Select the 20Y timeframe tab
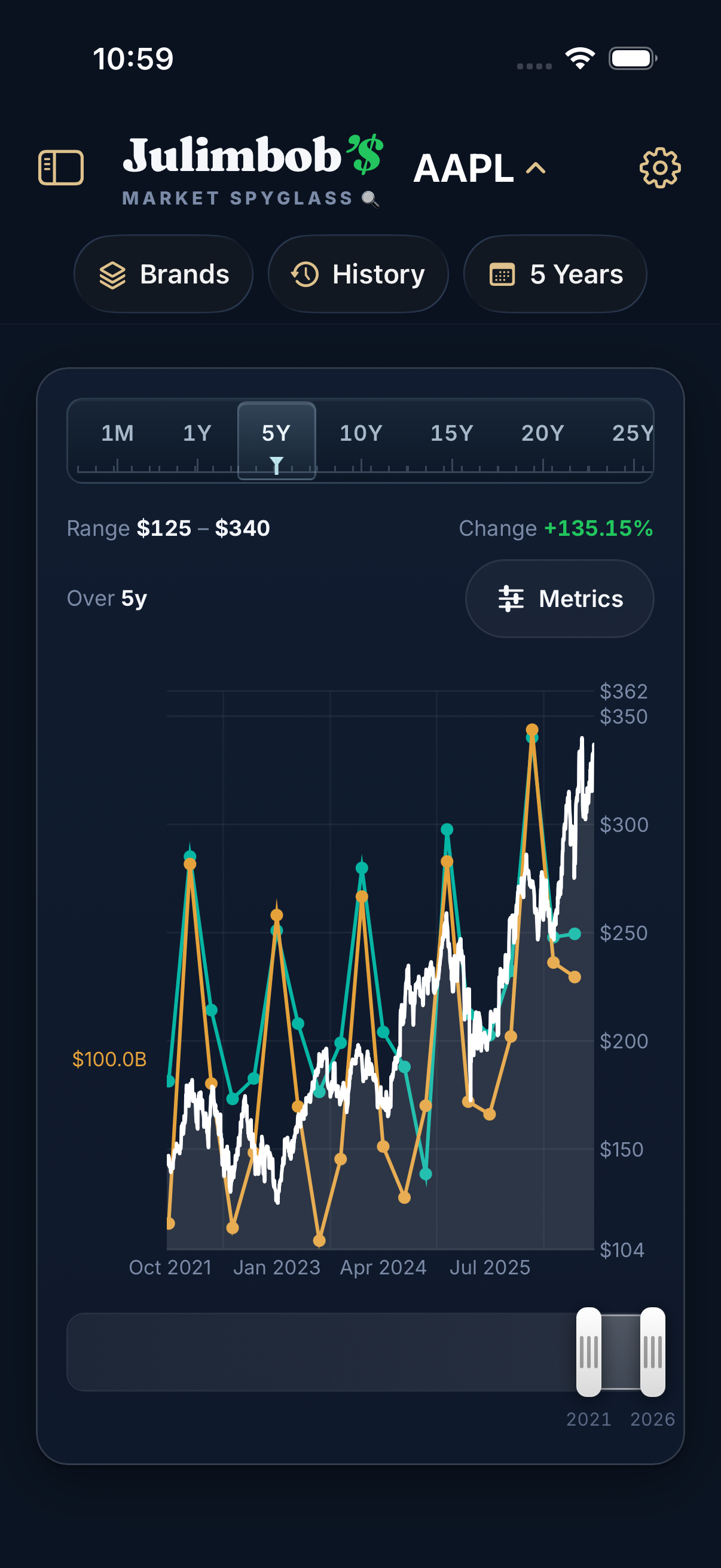 [x=542, y=433]
